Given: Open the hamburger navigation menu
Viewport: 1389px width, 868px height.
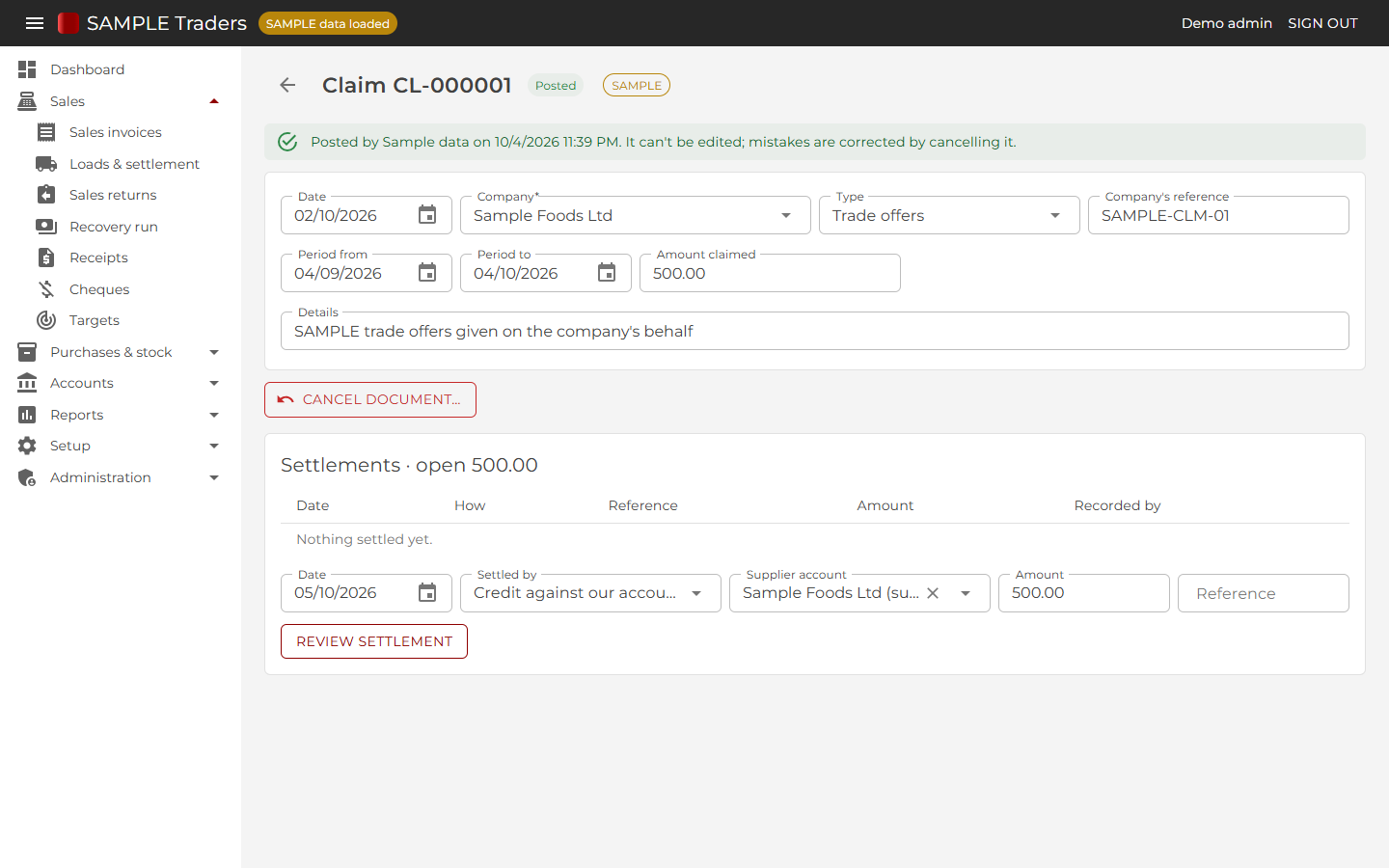Looking at the screenshot, I should (35, 23).
